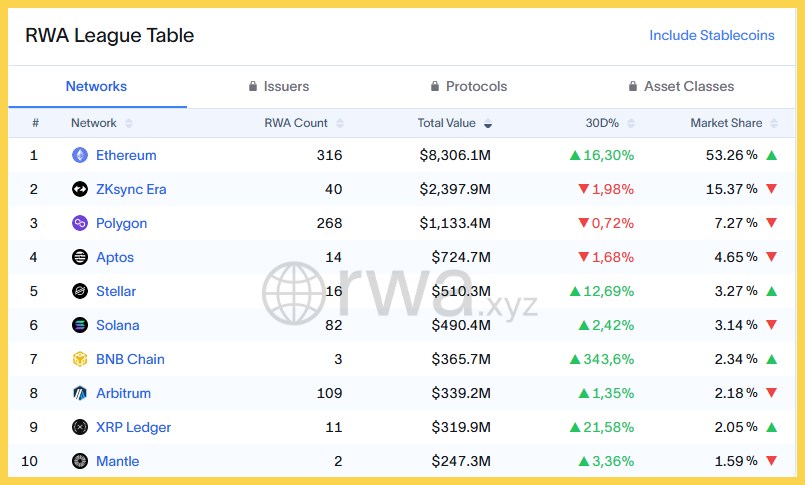The width and height of the screenshot is (805, 485).
Task: Sort table by Market Share arrows
Action: pos(774,123)
